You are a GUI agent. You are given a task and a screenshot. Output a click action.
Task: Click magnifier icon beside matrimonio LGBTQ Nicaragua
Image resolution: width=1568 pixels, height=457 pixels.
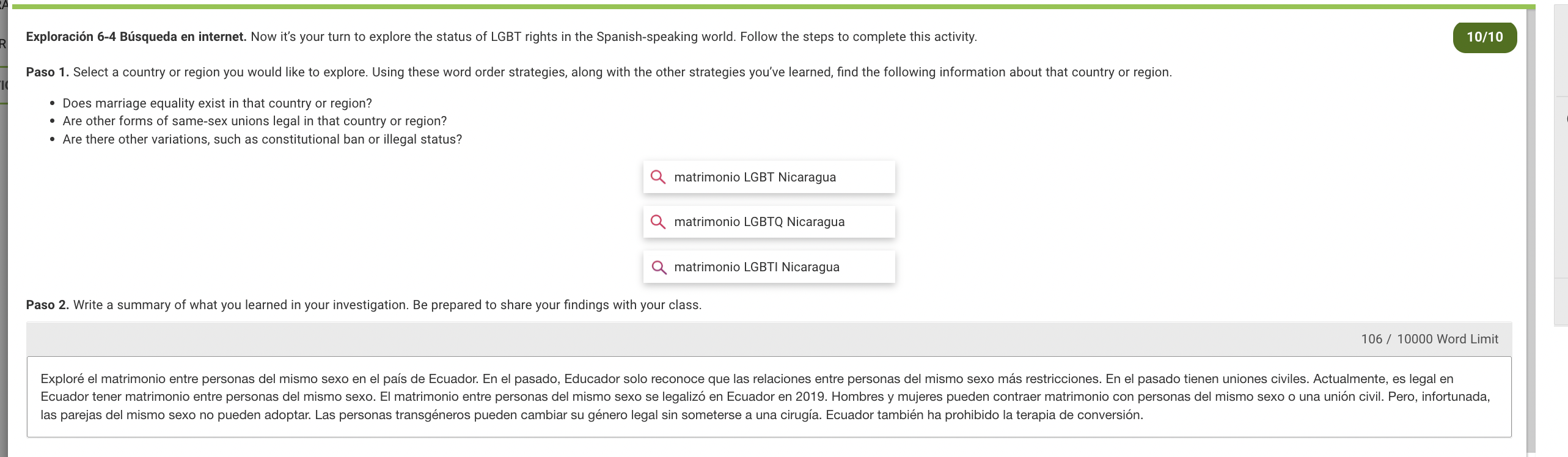tap(658, 222)
